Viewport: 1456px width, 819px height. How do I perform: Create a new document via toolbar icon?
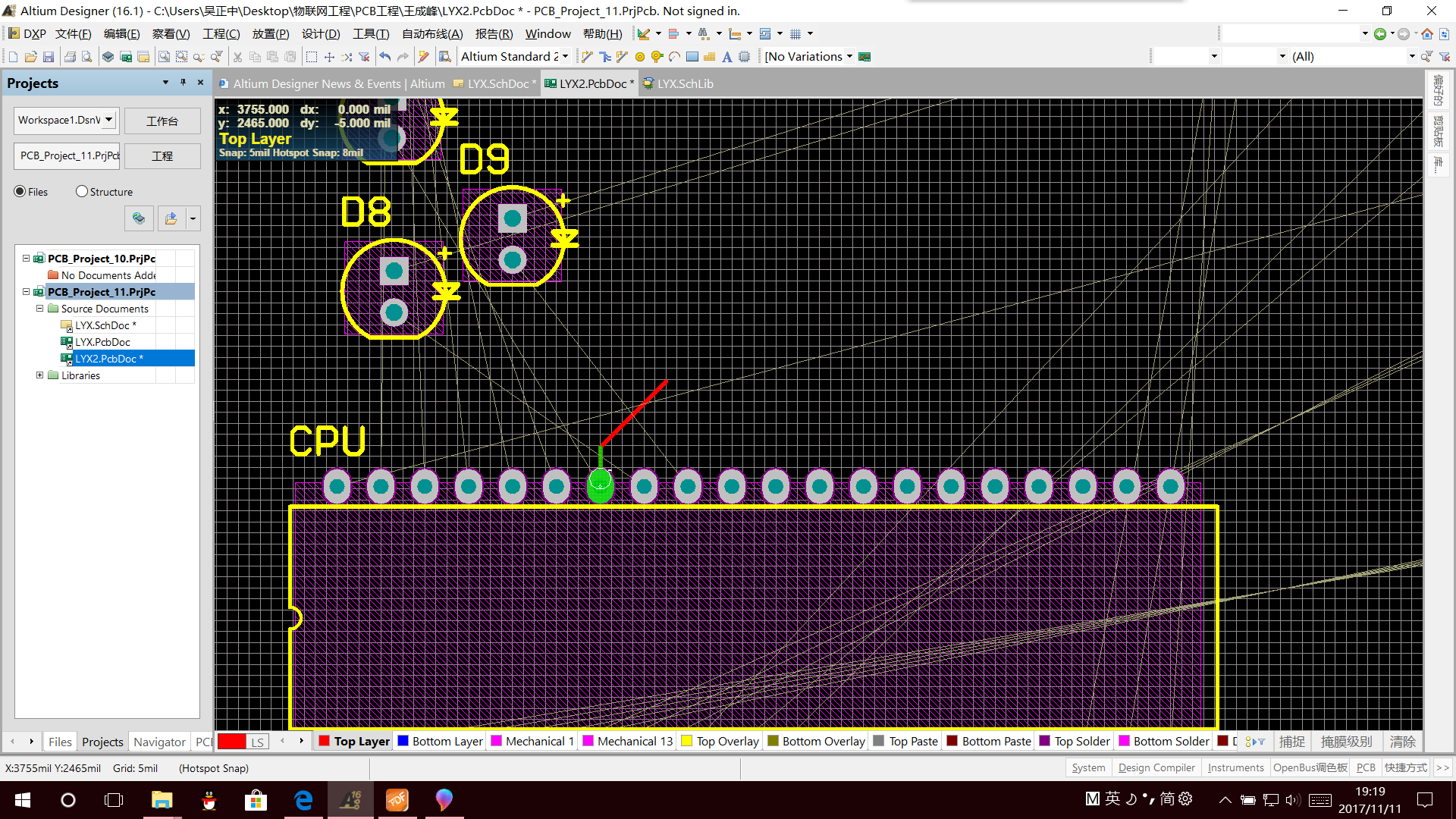tap(13, 57)
